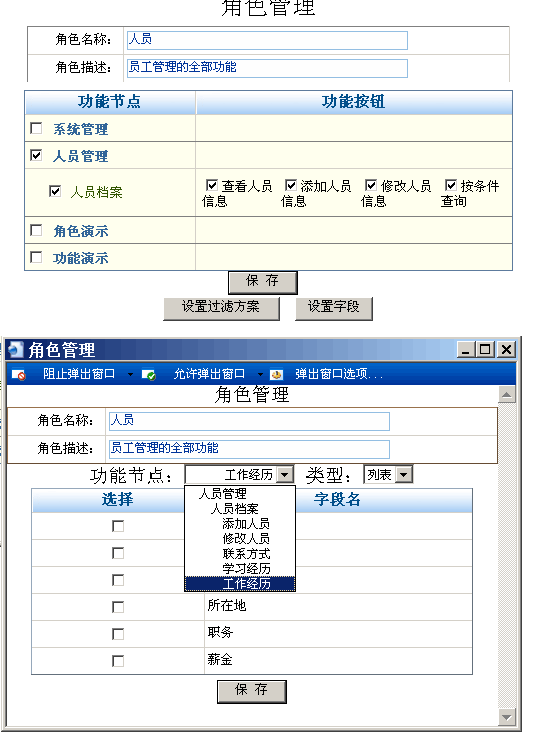Viewport: 534px width, 752px height.
Task: Tick the checkbox in the 所在地 row
Action: [118, 607]
